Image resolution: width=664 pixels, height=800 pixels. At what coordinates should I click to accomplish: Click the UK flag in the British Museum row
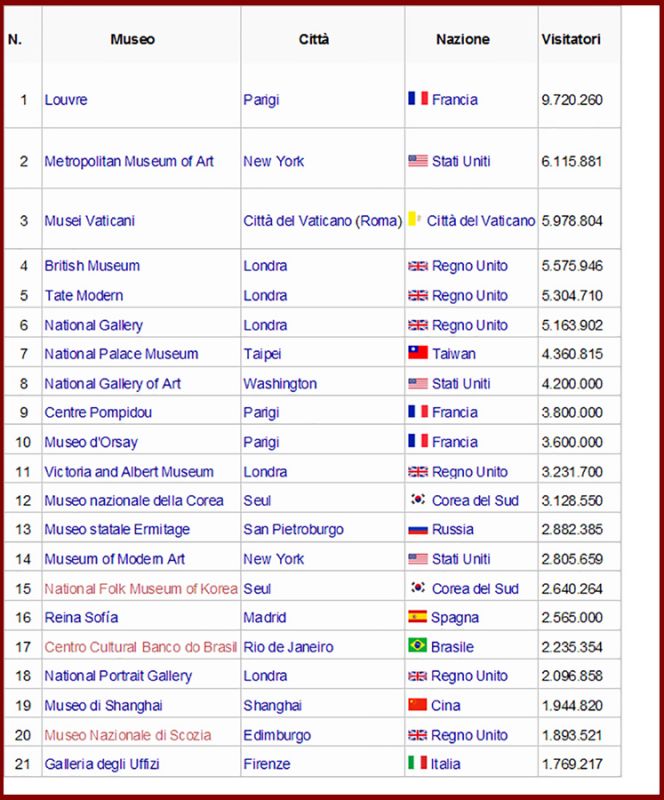(418, 266)
